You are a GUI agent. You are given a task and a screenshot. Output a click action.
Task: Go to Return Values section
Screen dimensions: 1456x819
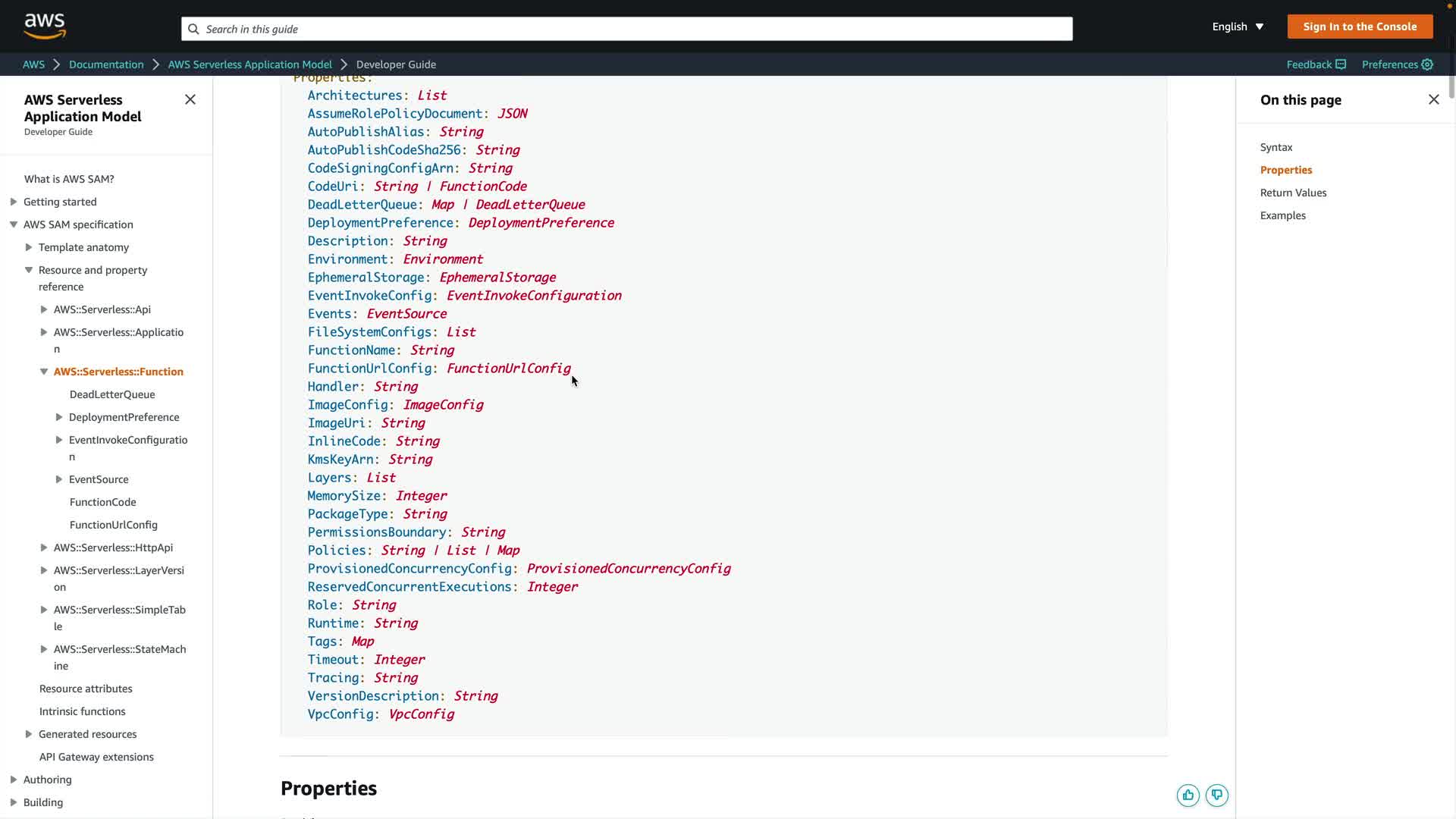(x=1293, y=193)
